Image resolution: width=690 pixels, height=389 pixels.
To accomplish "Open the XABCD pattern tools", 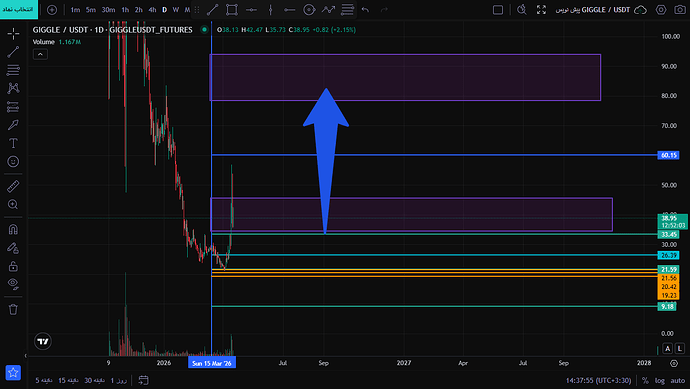I will pos(13,88).
